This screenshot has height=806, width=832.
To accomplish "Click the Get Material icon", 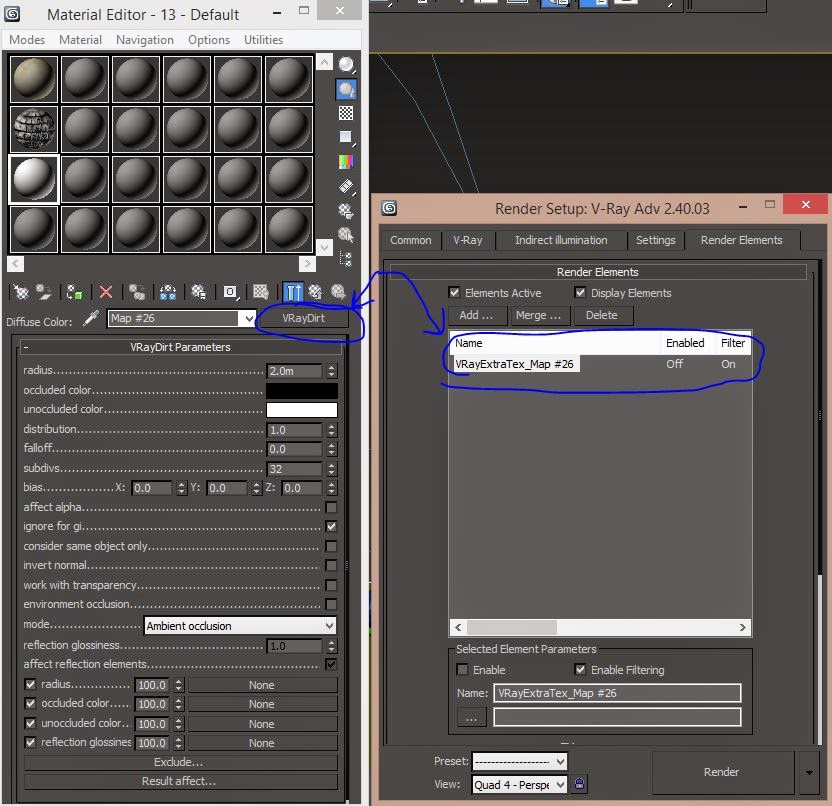I will (21, 292).
